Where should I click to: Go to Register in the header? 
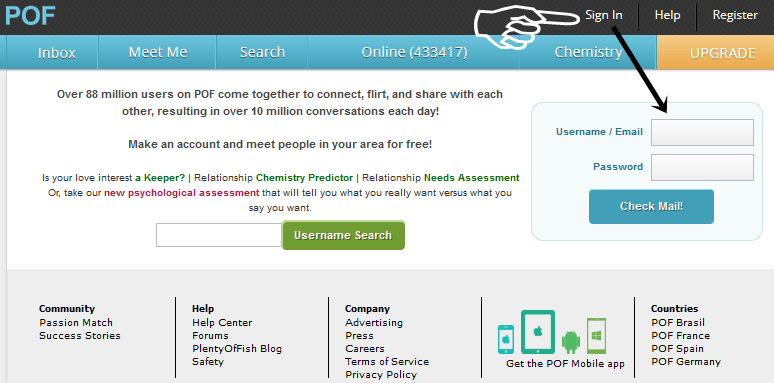(x=735, y=15)
